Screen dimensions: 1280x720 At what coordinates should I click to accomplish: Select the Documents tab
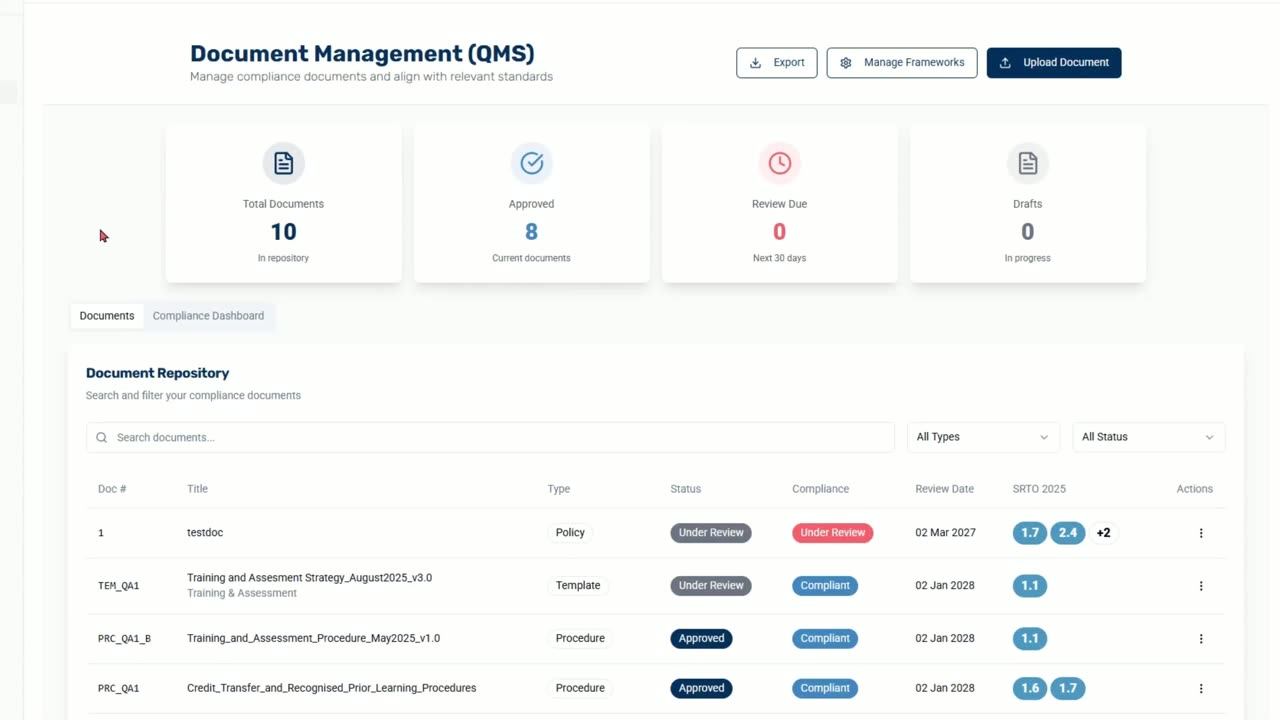(x=107, y=316)
